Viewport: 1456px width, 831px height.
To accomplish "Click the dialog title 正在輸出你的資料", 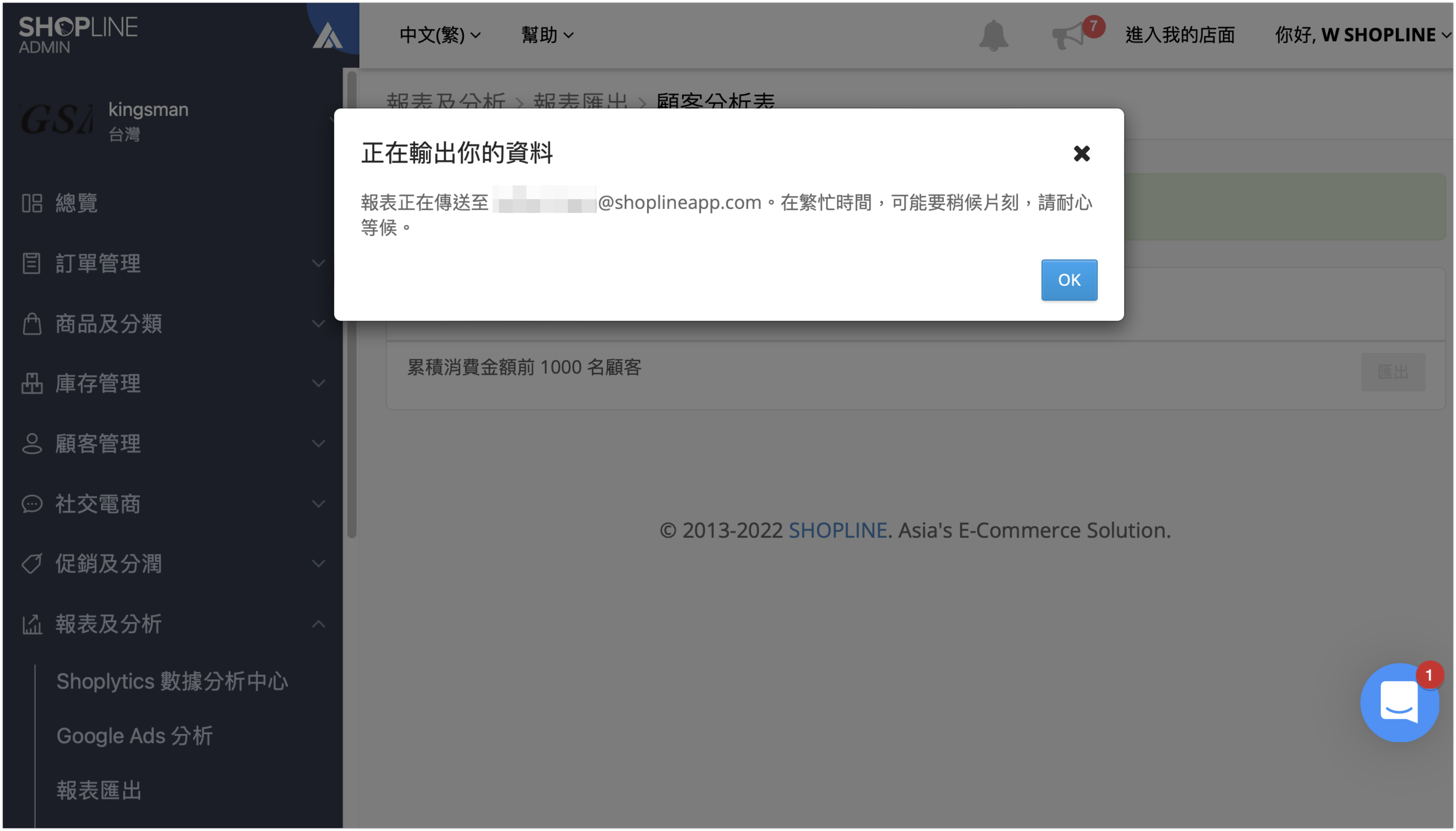I will [x=457, y=153].
